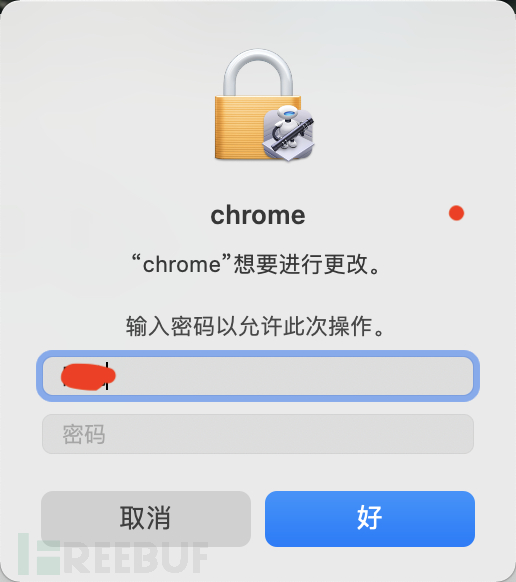Cancel the dialog with 取消
516x582 pixels.
(146, 519)
